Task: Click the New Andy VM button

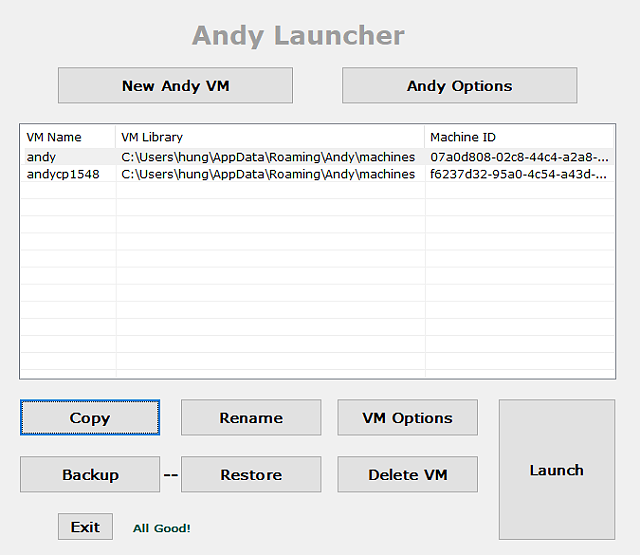Action: point(175,85)
